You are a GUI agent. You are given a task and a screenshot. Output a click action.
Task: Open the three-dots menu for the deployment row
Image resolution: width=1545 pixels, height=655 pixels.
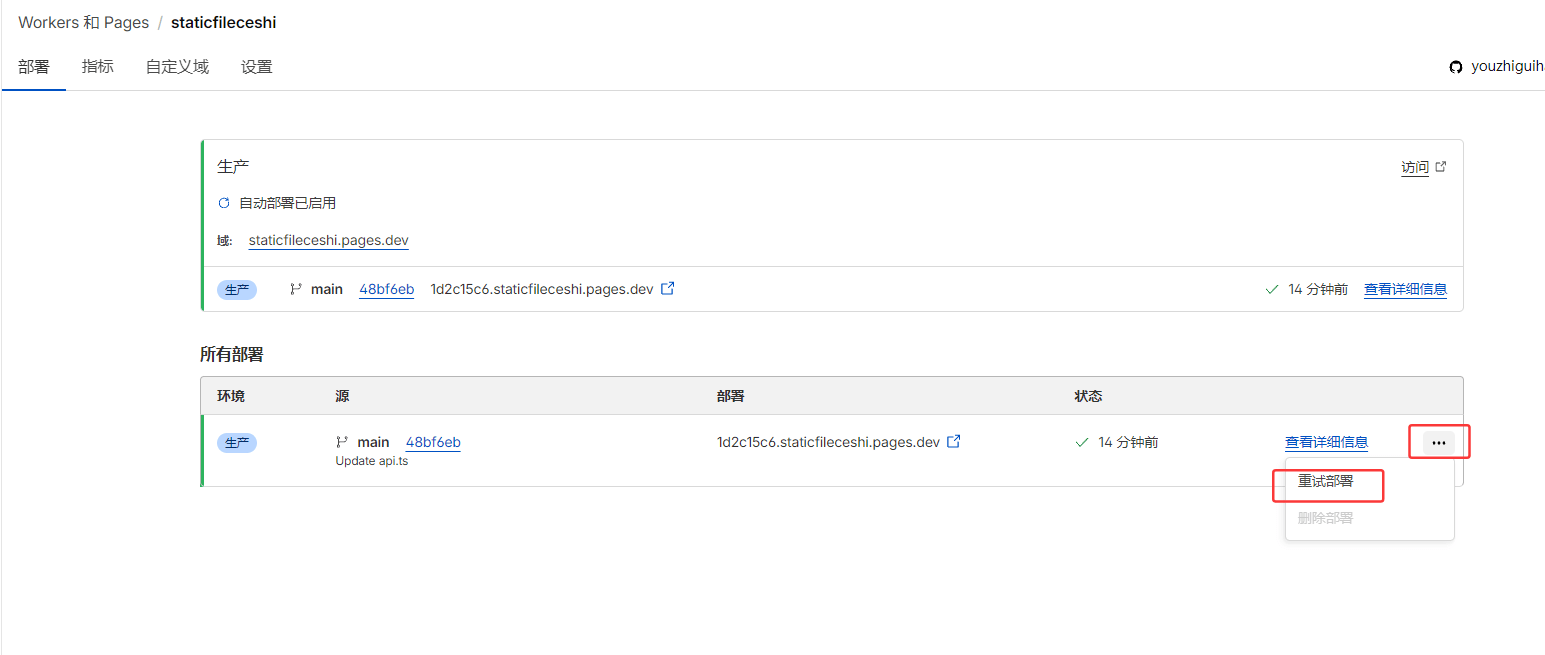[1439, 442]
